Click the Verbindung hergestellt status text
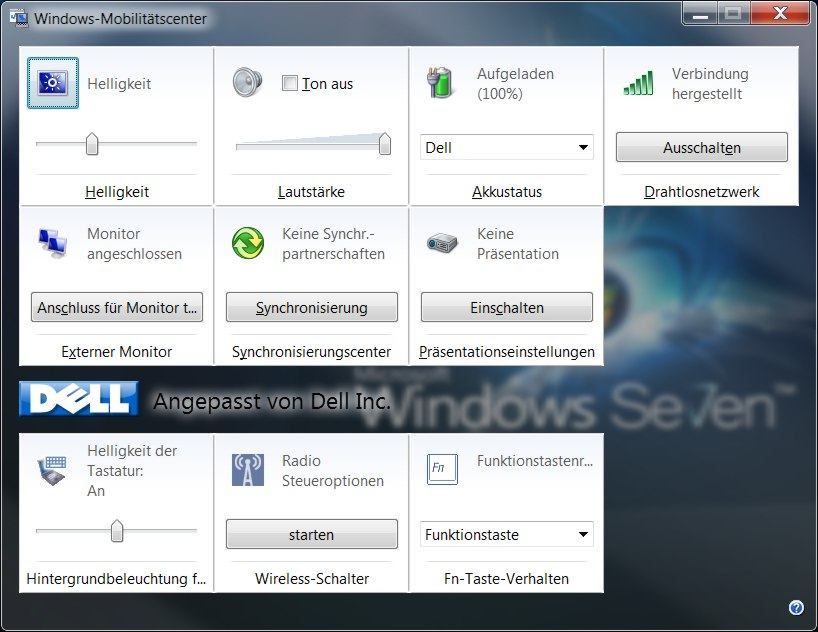The image size is (818, 632). point(709,84)
